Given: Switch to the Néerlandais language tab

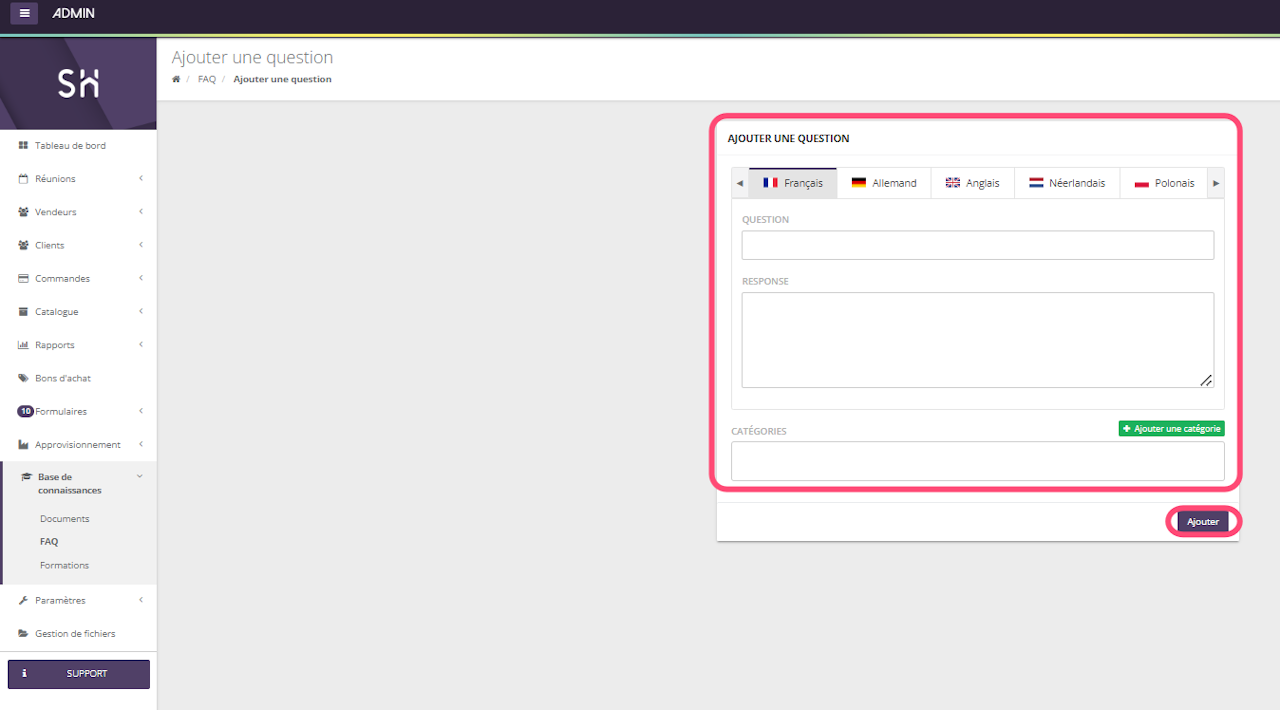Looking at the screenshot, I should tap(1067, 183).
